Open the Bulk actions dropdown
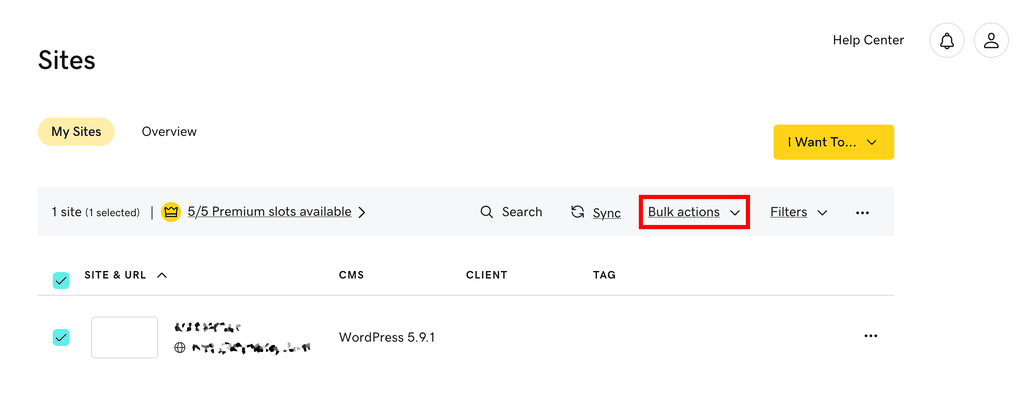The width and height of the screenshot is (1024, 409). pyautogui.click(x=694, y=212)
